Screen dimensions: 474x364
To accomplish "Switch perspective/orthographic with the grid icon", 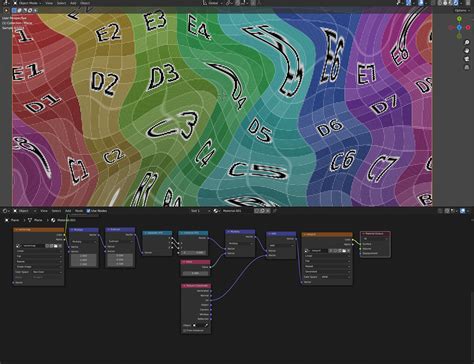I will point(467,67).
